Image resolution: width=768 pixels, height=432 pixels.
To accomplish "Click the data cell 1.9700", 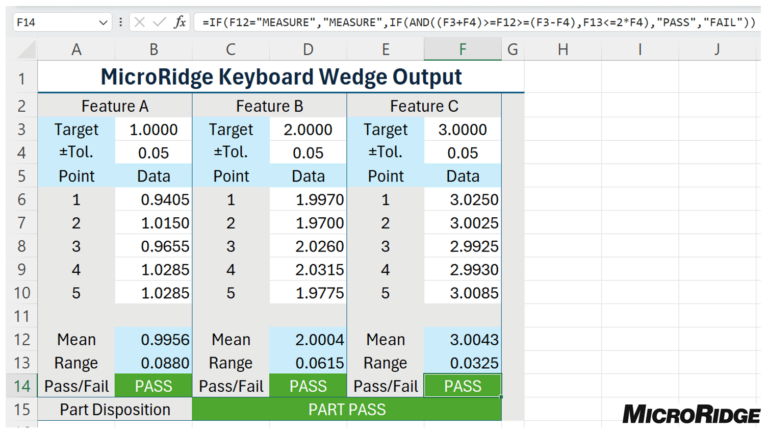I will coord(308,223).
